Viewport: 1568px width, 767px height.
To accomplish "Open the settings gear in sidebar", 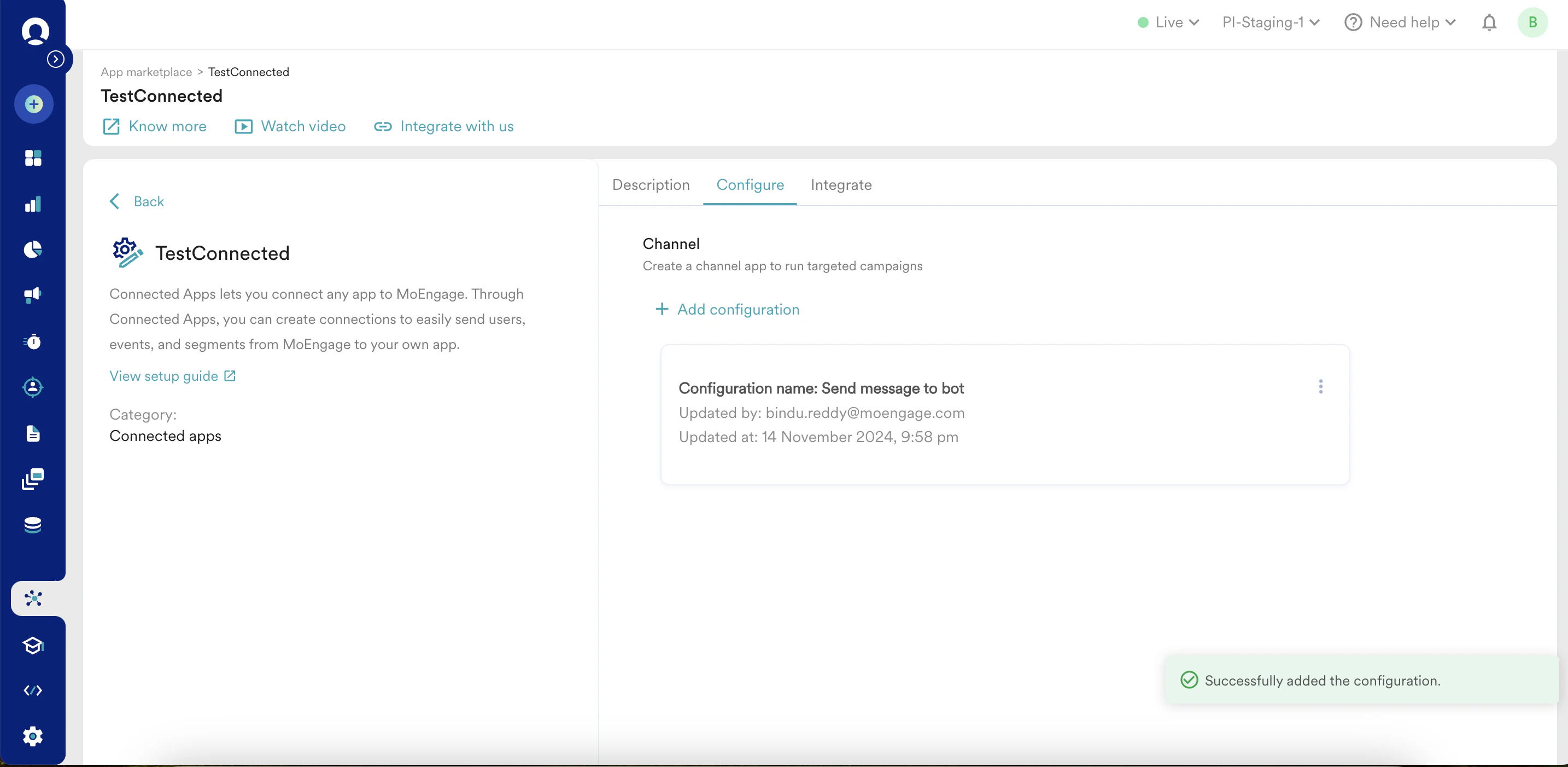I will [x=33, y=736].
